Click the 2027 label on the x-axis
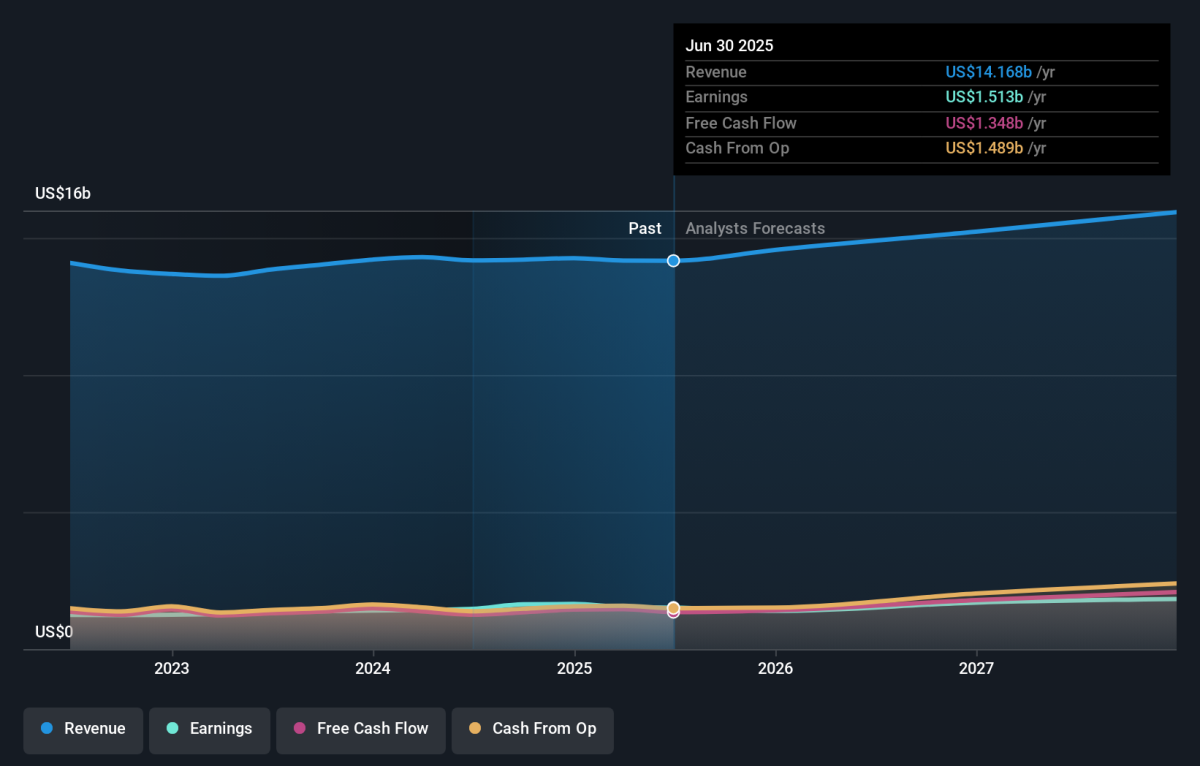Image resolution: width=1200 pixels, height=766 pixels. pos(976,668)
